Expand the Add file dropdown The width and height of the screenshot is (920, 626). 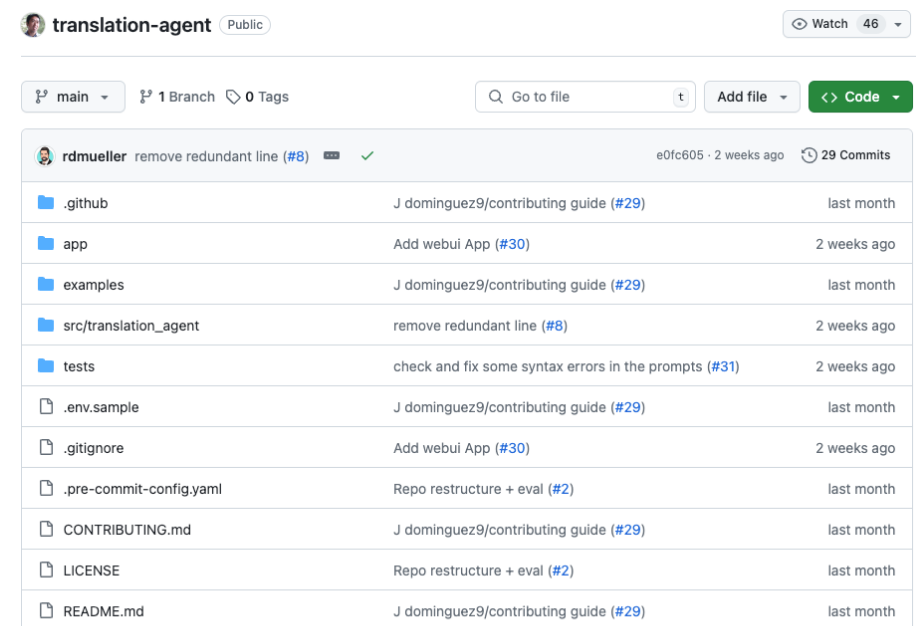[752, 97]
